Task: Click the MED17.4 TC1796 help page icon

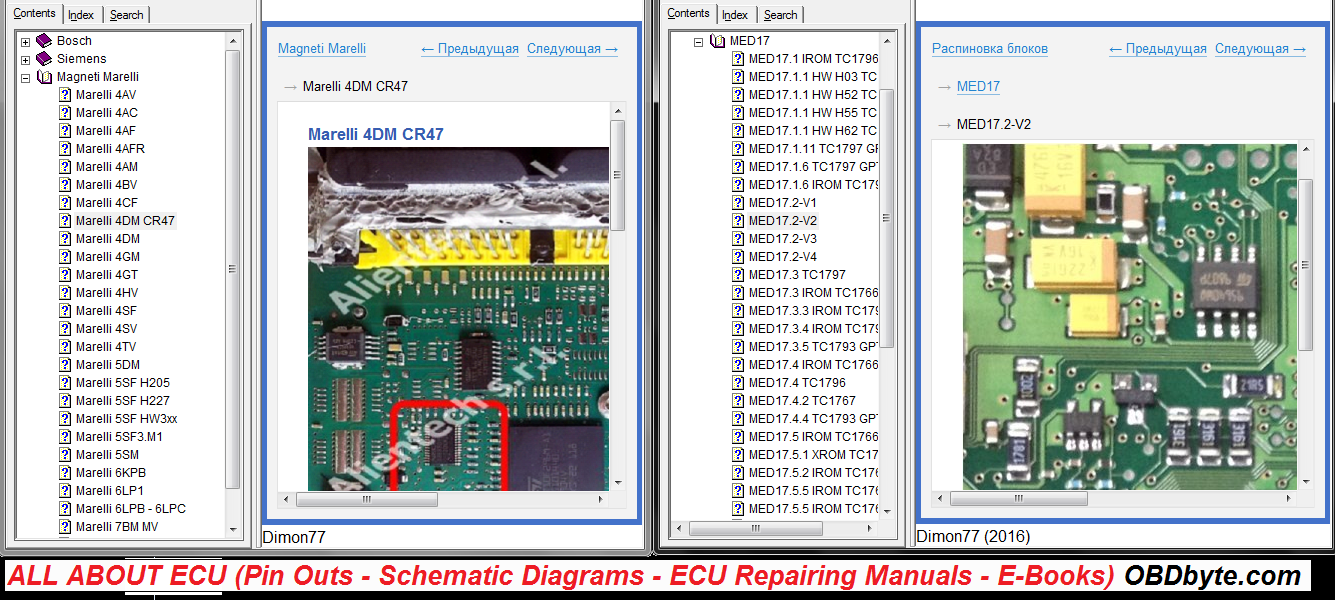Action: 738,383
